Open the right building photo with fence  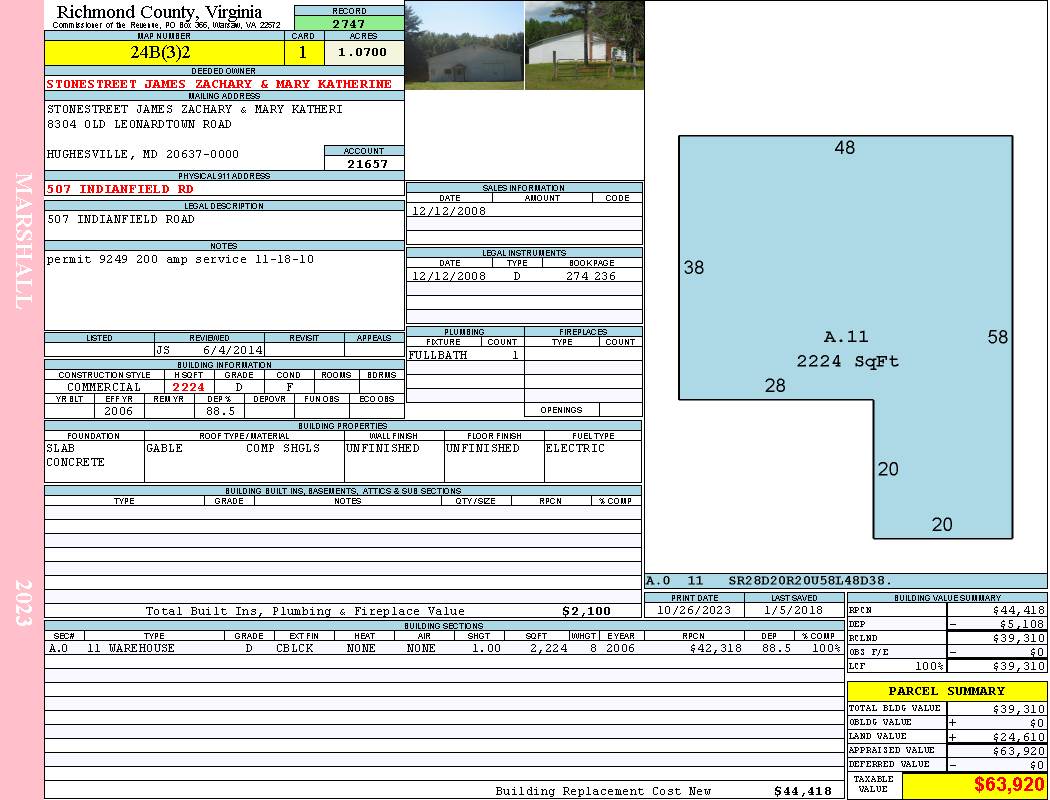584,45
